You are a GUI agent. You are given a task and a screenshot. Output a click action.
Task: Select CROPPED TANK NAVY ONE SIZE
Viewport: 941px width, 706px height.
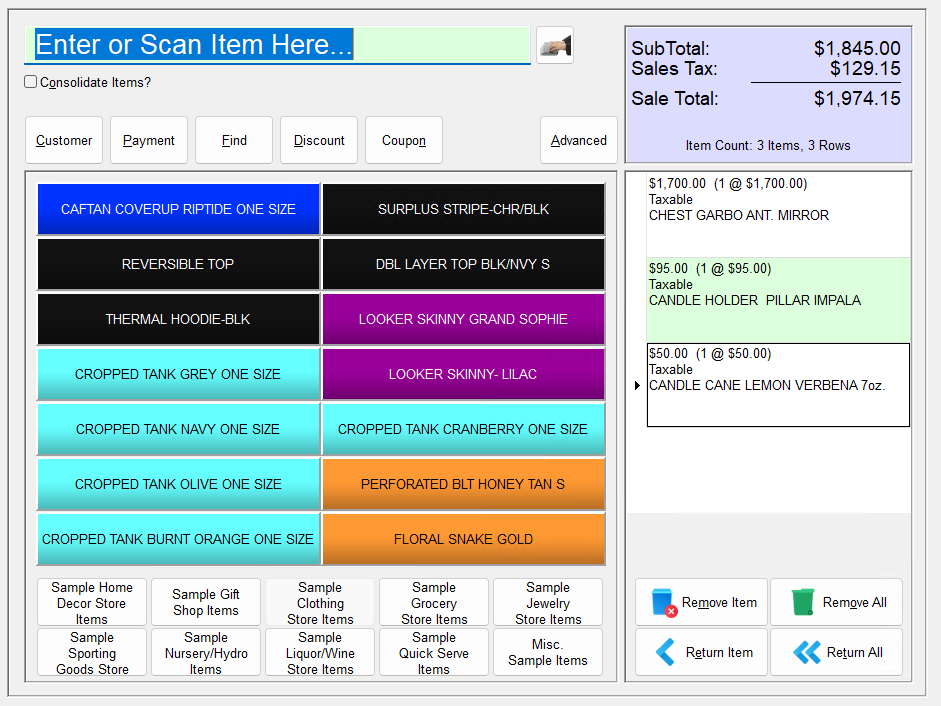point(178,429)
